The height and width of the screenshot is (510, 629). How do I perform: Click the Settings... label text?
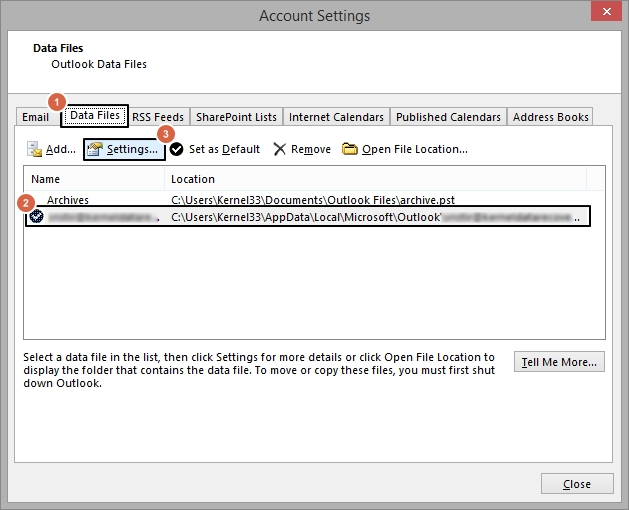pyautogui.click(x=132, y=149)
